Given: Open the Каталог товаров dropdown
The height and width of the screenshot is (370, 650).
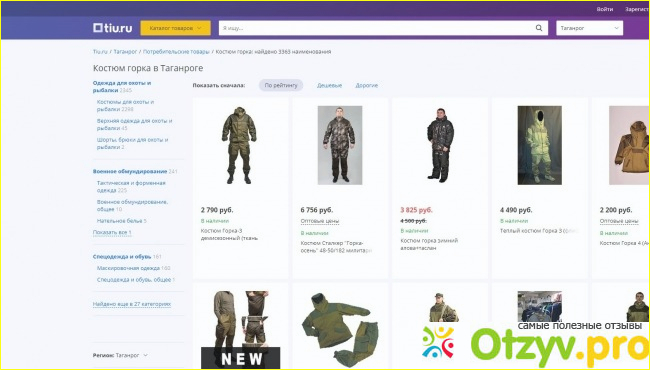Looking at the screenshot, I should point(175,28).
